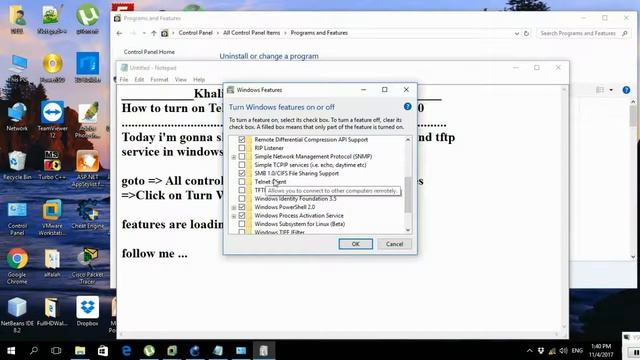Open the recent locations dropdown arrow
The width and height of the screenshot is (640, 360).
(144, 33)
